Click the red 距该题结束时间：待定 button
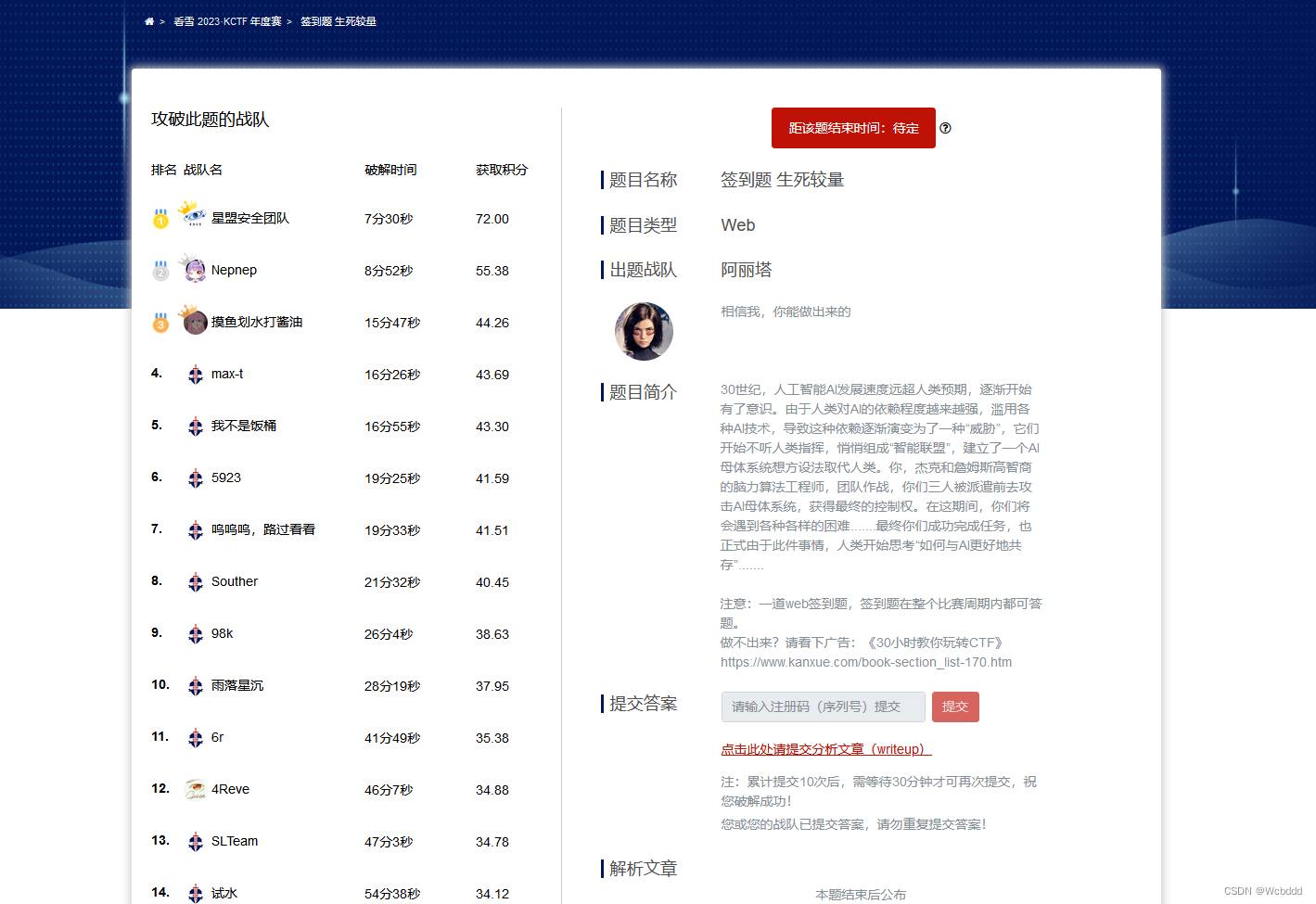The image size is (1316, 904). point(853,128)
